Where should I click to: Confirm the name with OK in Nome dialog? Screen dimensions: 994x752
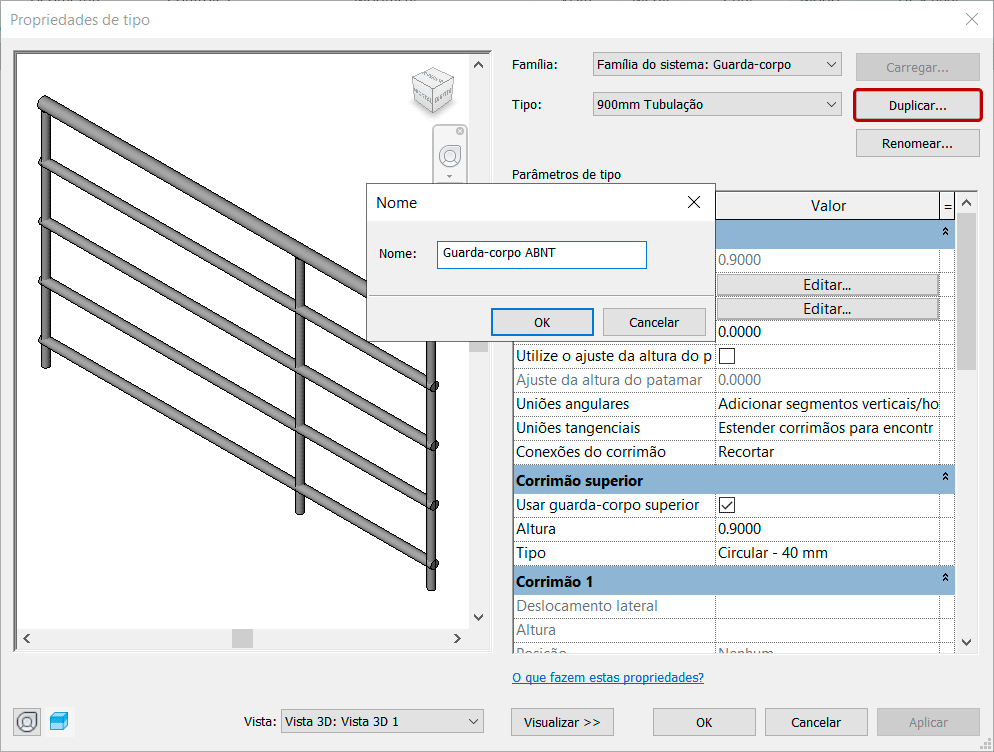click(x=542, y=322)
